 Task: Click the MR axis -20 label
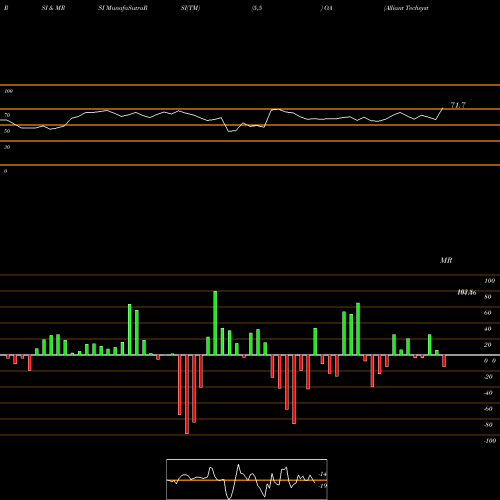[x=488, y=377]
